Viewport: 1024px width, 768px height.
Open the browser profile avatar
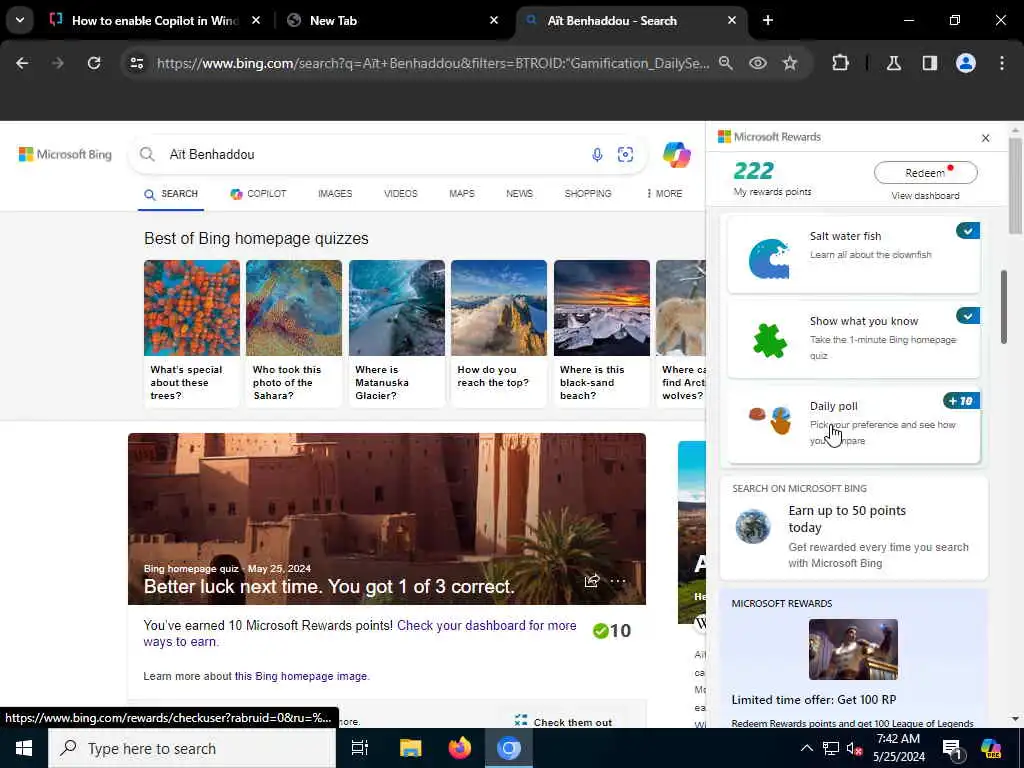(966, 63)
